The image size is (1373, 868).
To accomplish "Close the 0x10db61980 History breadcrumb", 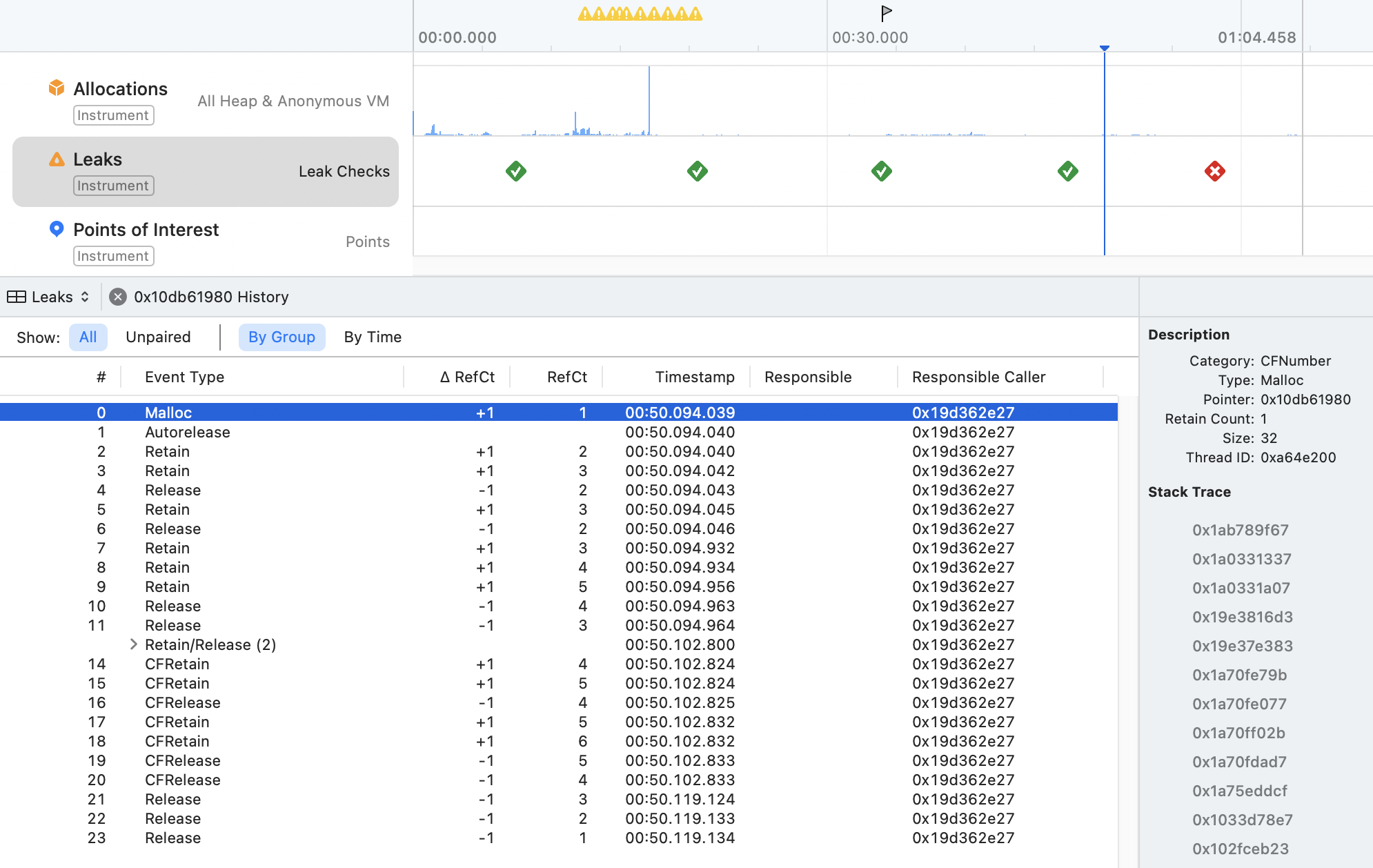I will 118,297.
